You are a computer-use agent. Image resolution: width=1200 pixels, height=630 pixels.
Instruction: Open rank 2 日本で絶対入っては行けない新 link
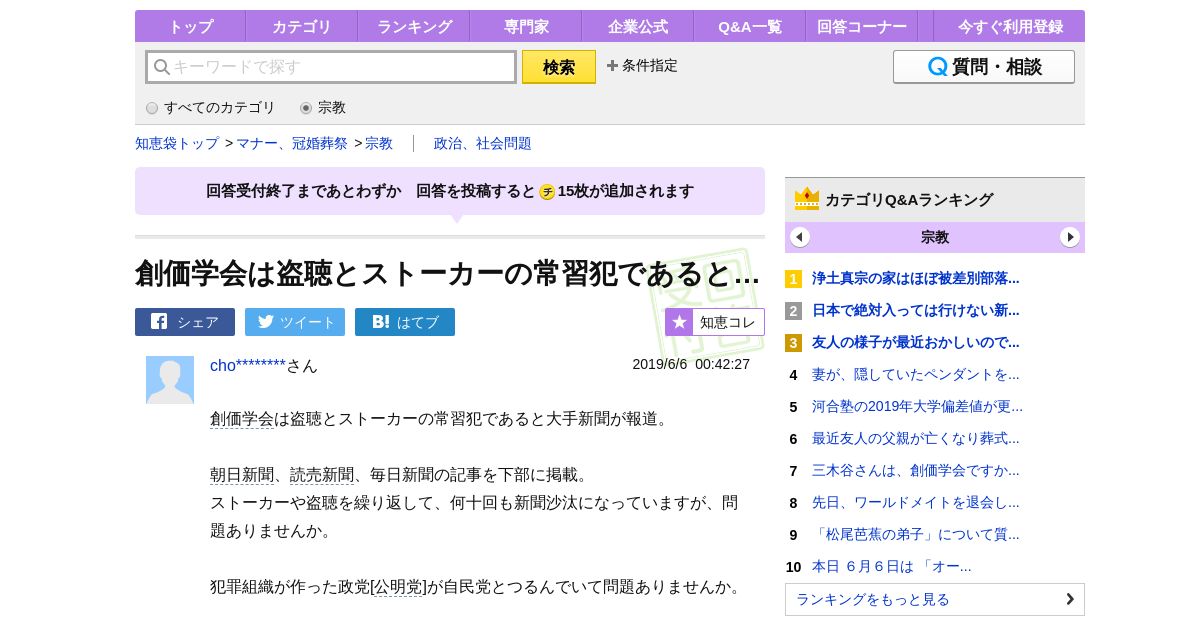(x=916, y=311)
